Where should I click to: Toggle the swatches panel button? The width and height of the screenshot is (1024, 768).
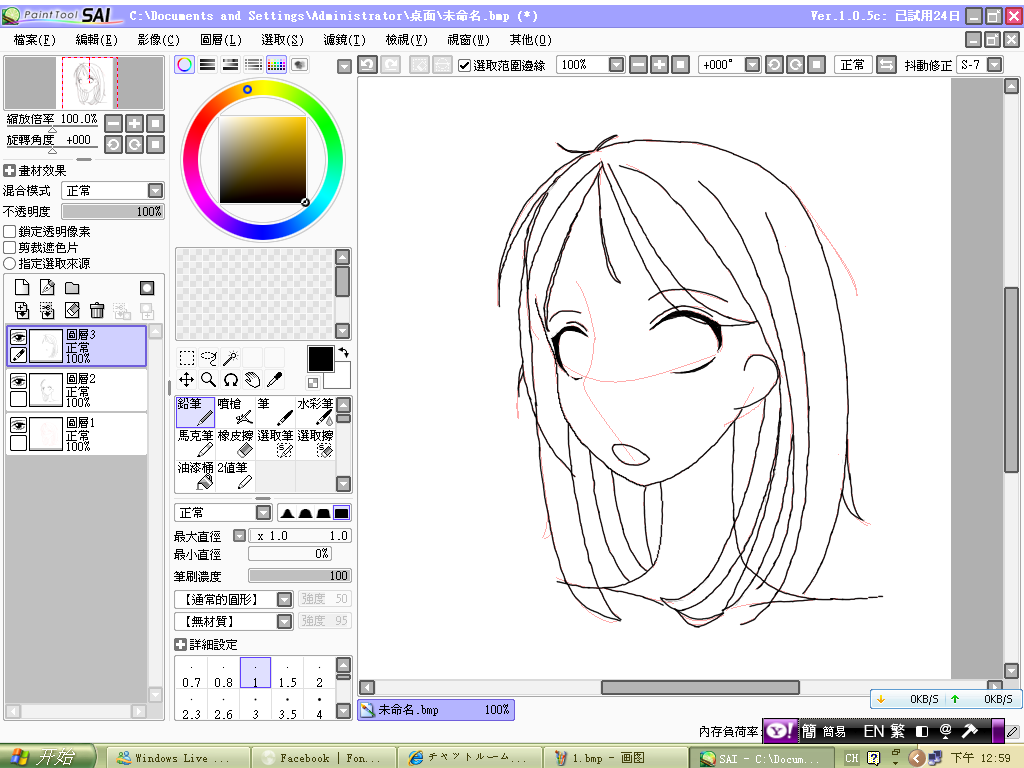276,65
